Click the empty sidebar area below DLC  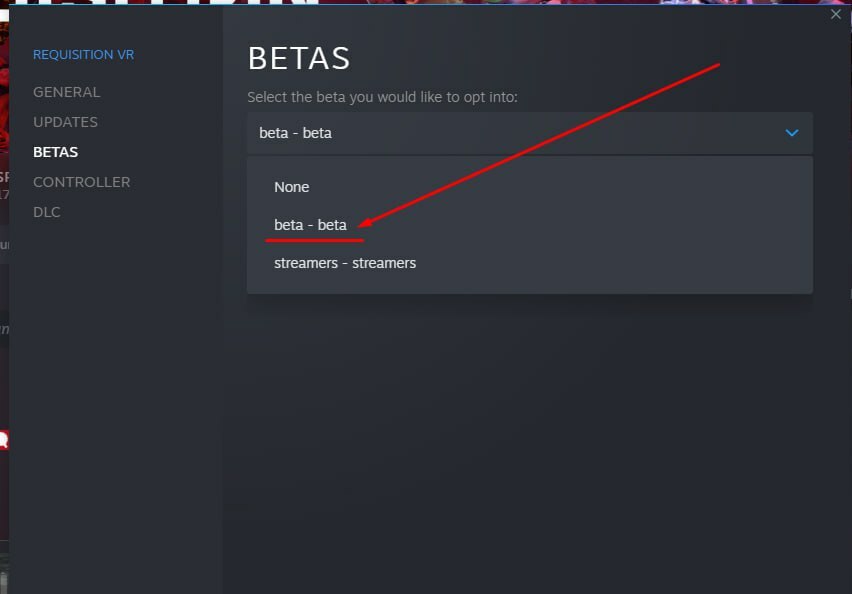115,400
